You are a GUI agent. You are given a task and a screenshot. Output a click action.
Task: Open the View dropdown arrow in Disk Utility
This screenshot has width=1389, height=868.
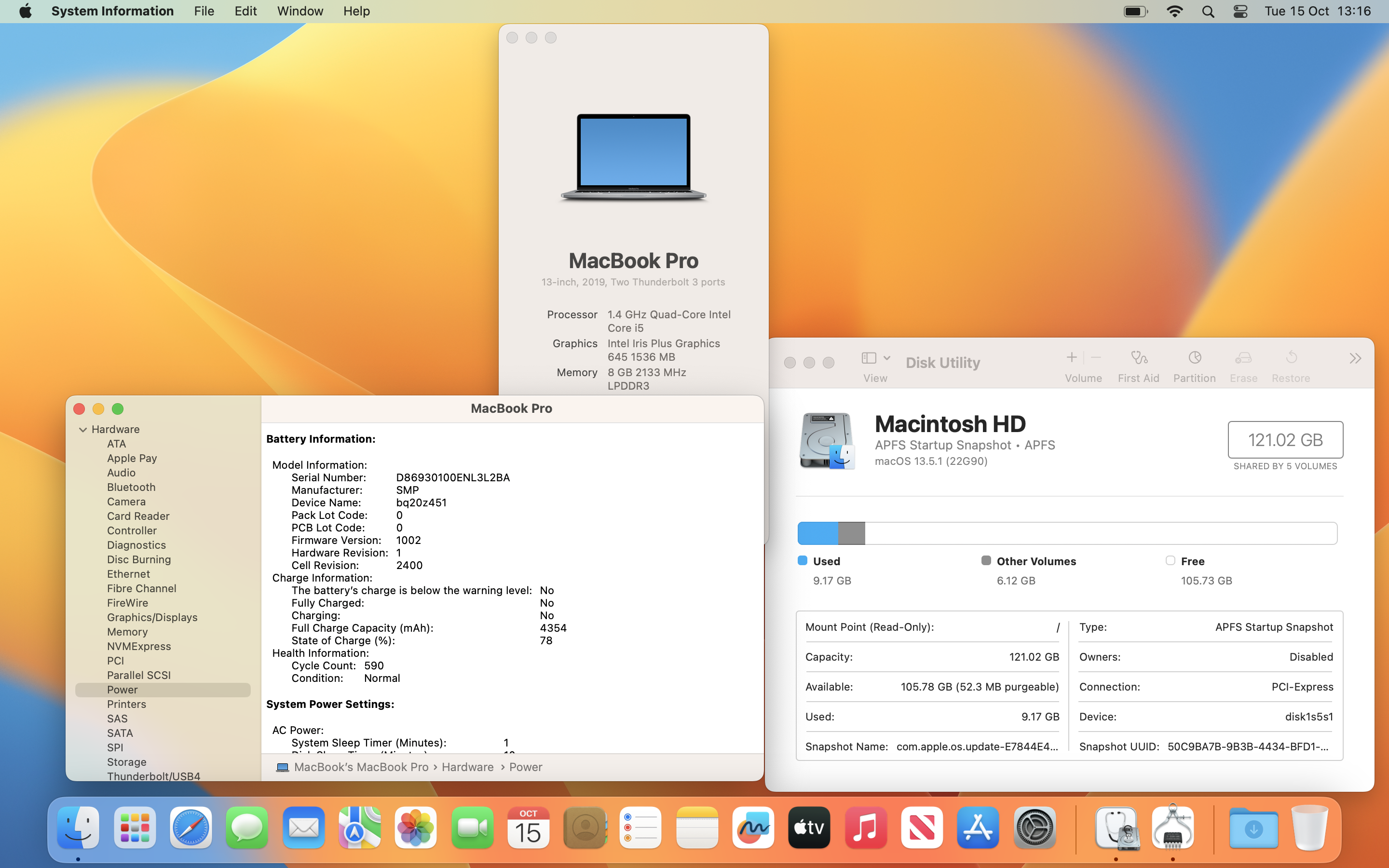point(887,358)
